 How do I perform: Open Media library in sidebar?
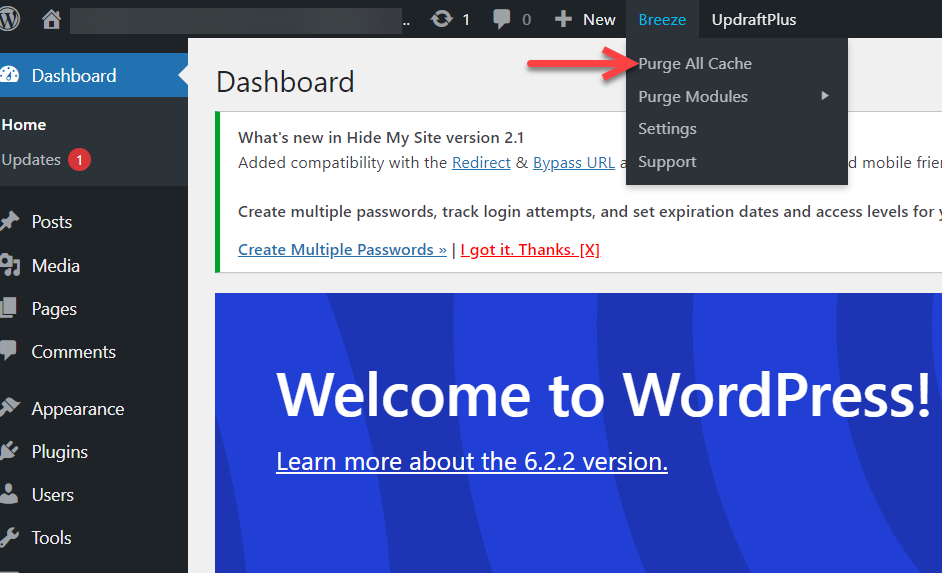(x=55, y=265)
